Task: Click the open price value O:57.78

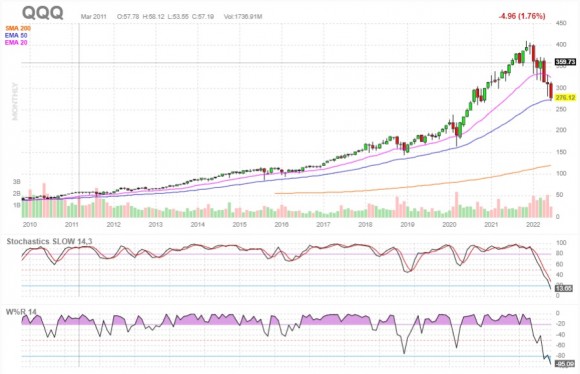Action: click(x=128, y=17)
